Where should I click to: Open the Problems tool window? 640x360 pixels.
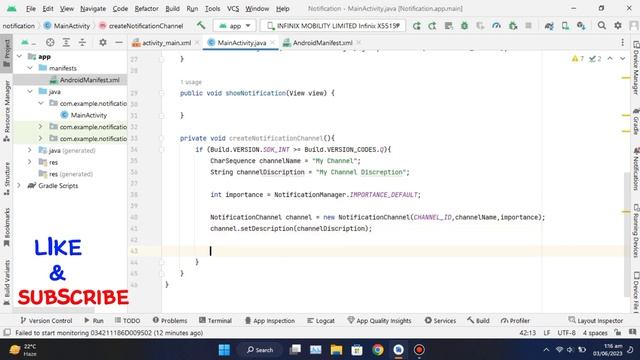pos(170,321)
